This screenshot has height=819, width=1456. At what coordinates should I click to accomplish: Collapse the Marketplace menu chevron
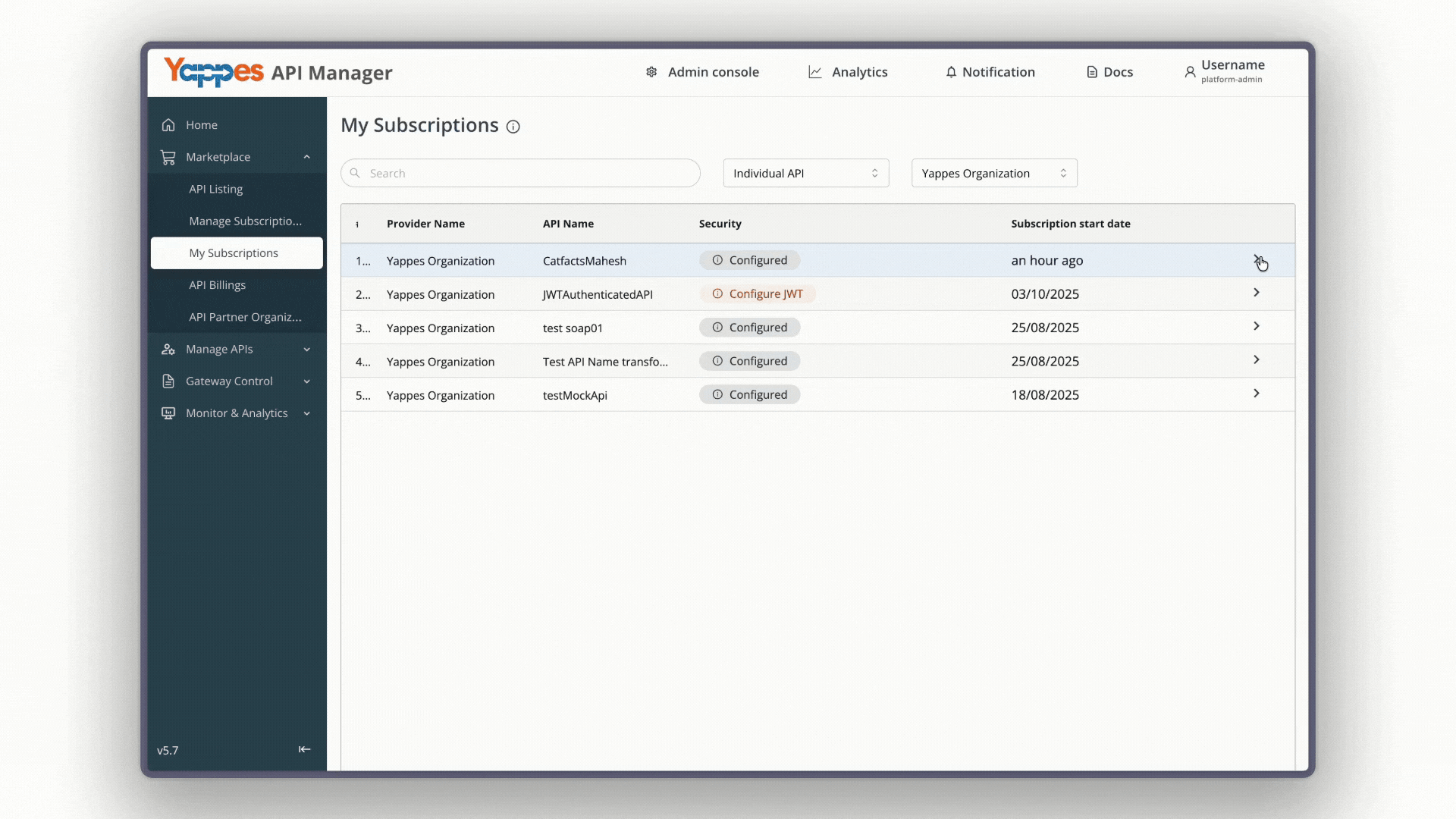307,157
